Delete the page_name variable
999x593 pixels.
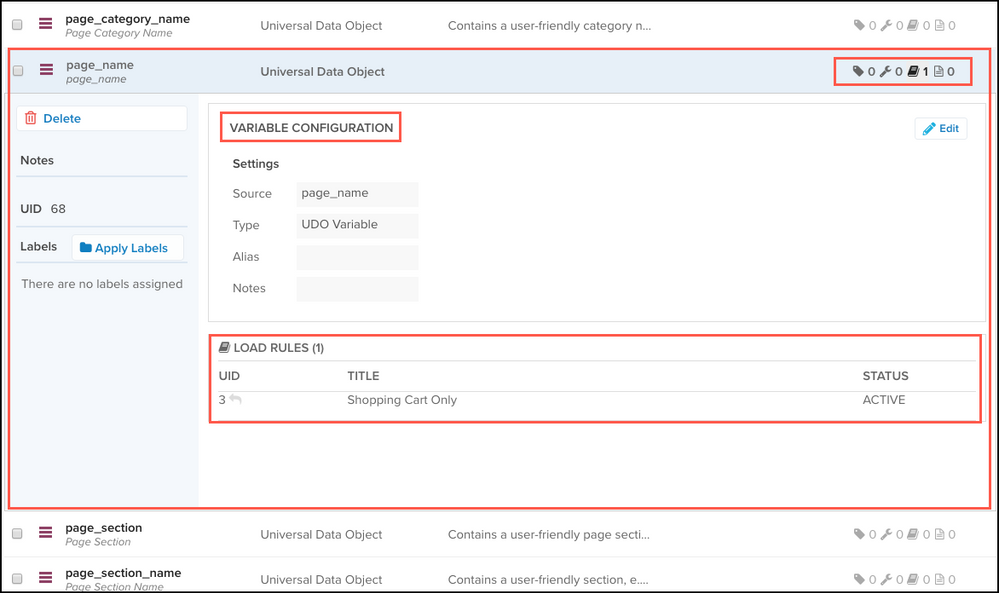point(101,118)
